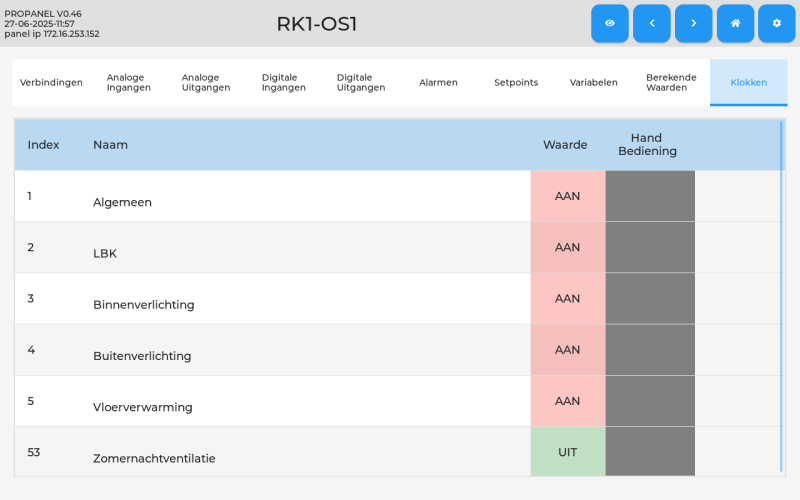Toggle Hand Bediening cell for Zomernachtventilatie
The width and height of the screenshot is (800, 500).
click(650, 452)
